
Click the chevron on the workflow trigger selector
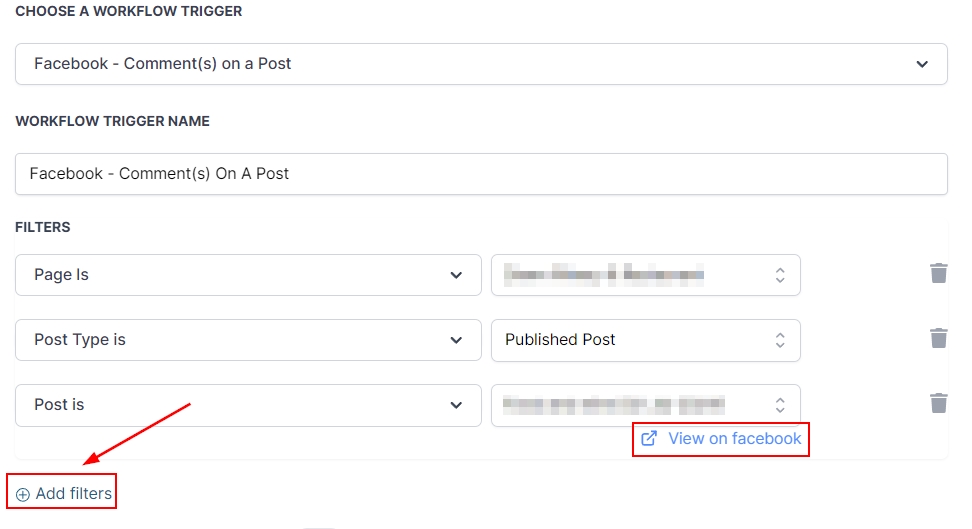(x=922, y=64)
